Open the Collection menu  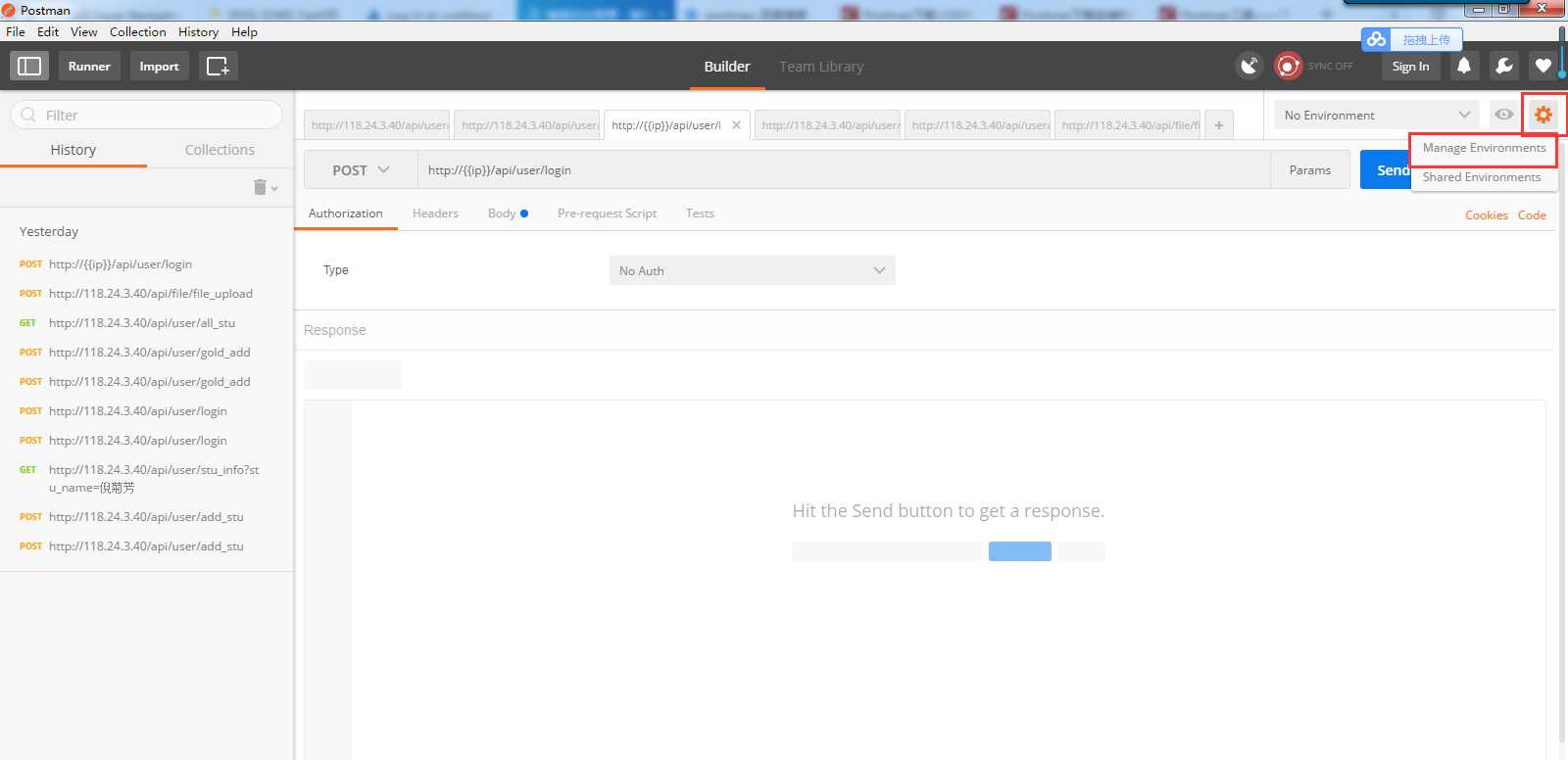pyautogui.click(x=138, y=31)
